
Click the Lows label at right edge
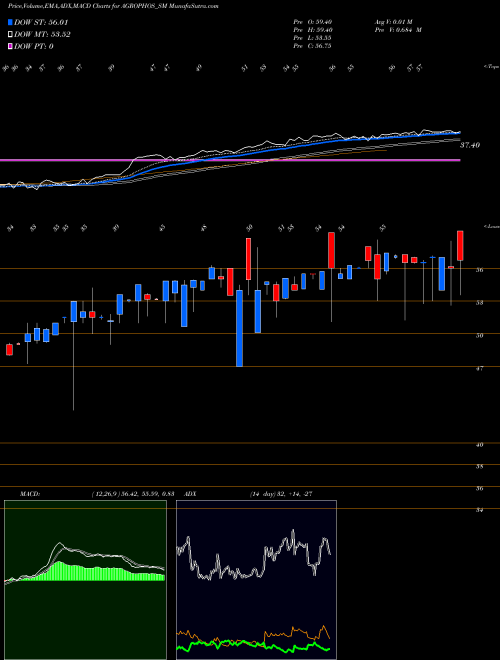point(491,227)
